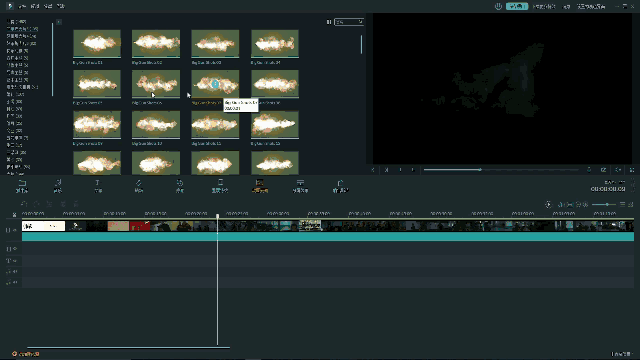Click the horizontal scrollbar under the timeline
Screen dimensions: 640x360
click(128, 348)
